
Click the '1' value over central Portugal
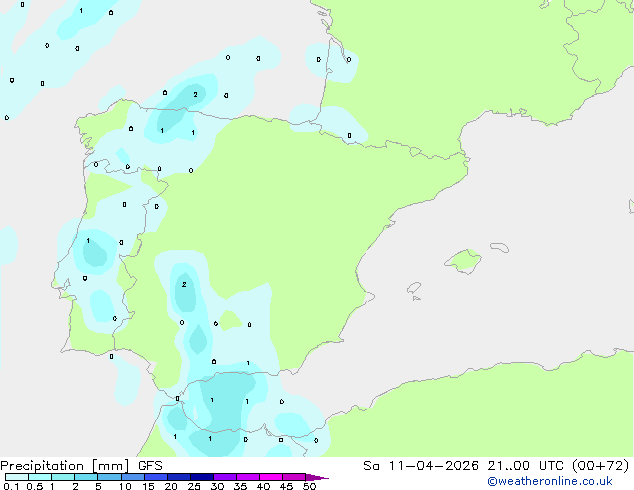(88, 241)
